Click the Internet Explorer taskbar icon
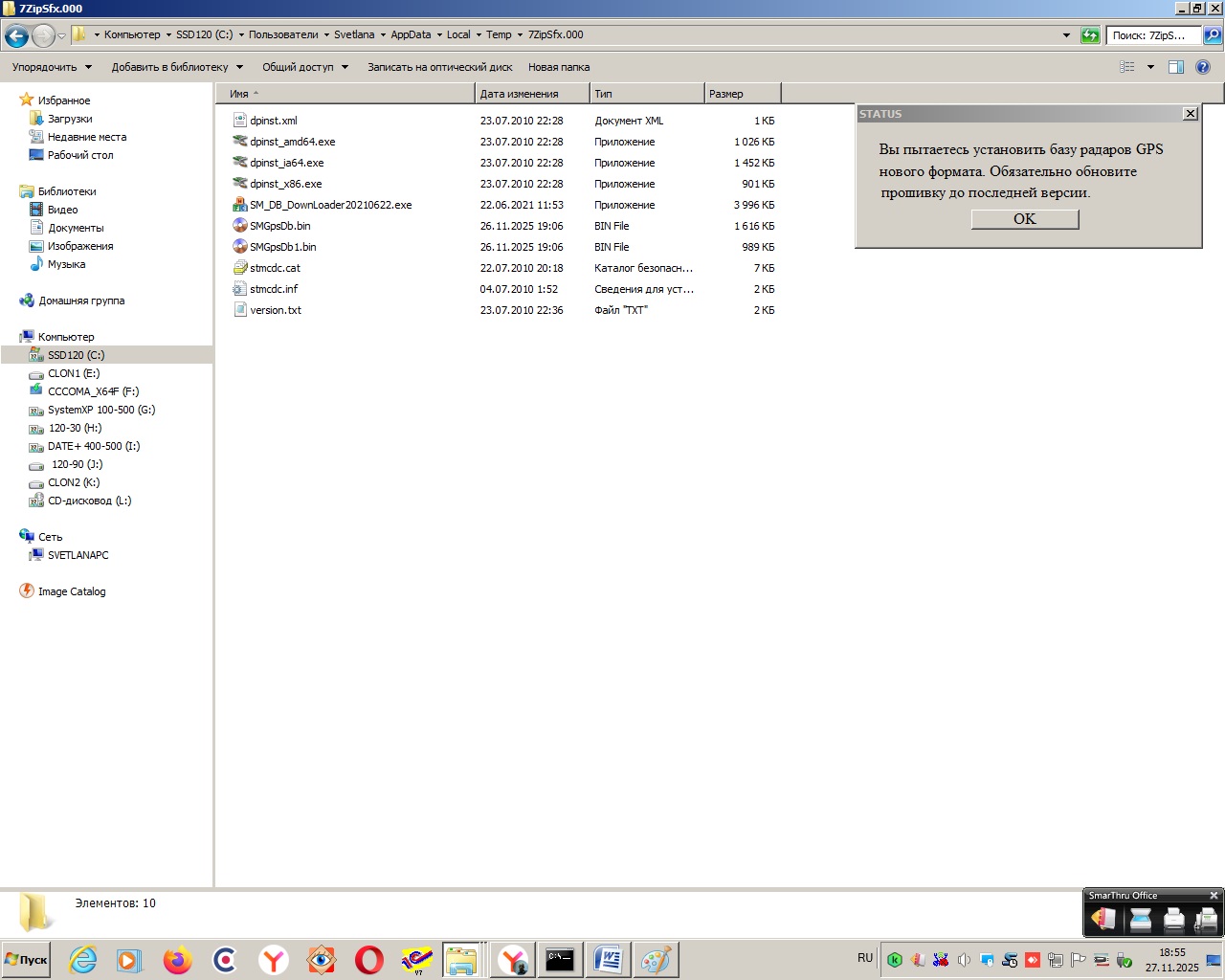The image size is (1225, 980). tap(83, 960)
